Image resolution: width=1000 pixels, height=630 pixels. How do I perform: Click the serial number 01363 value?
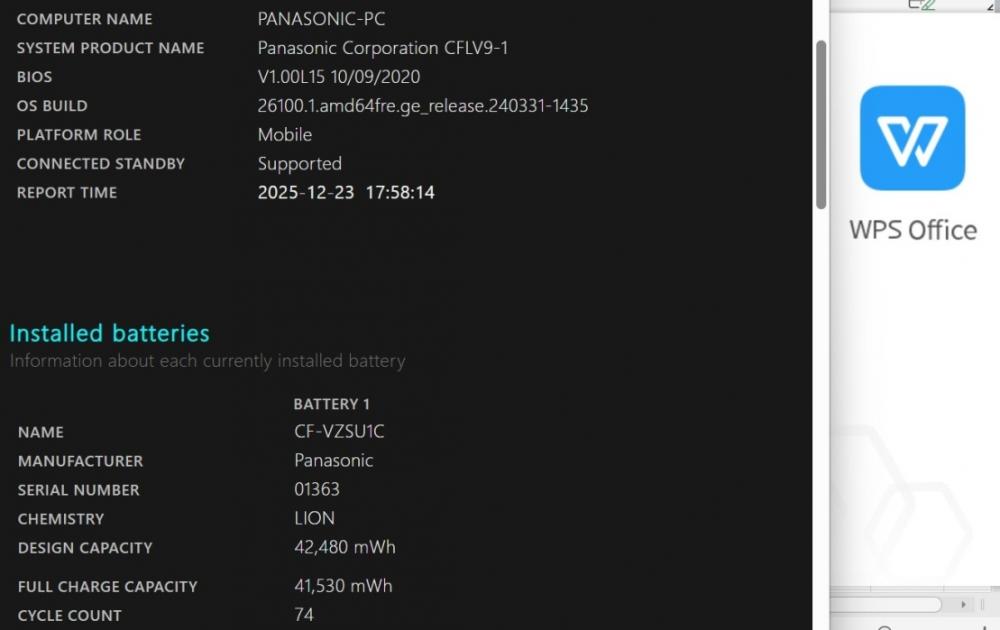coord(317,490)
